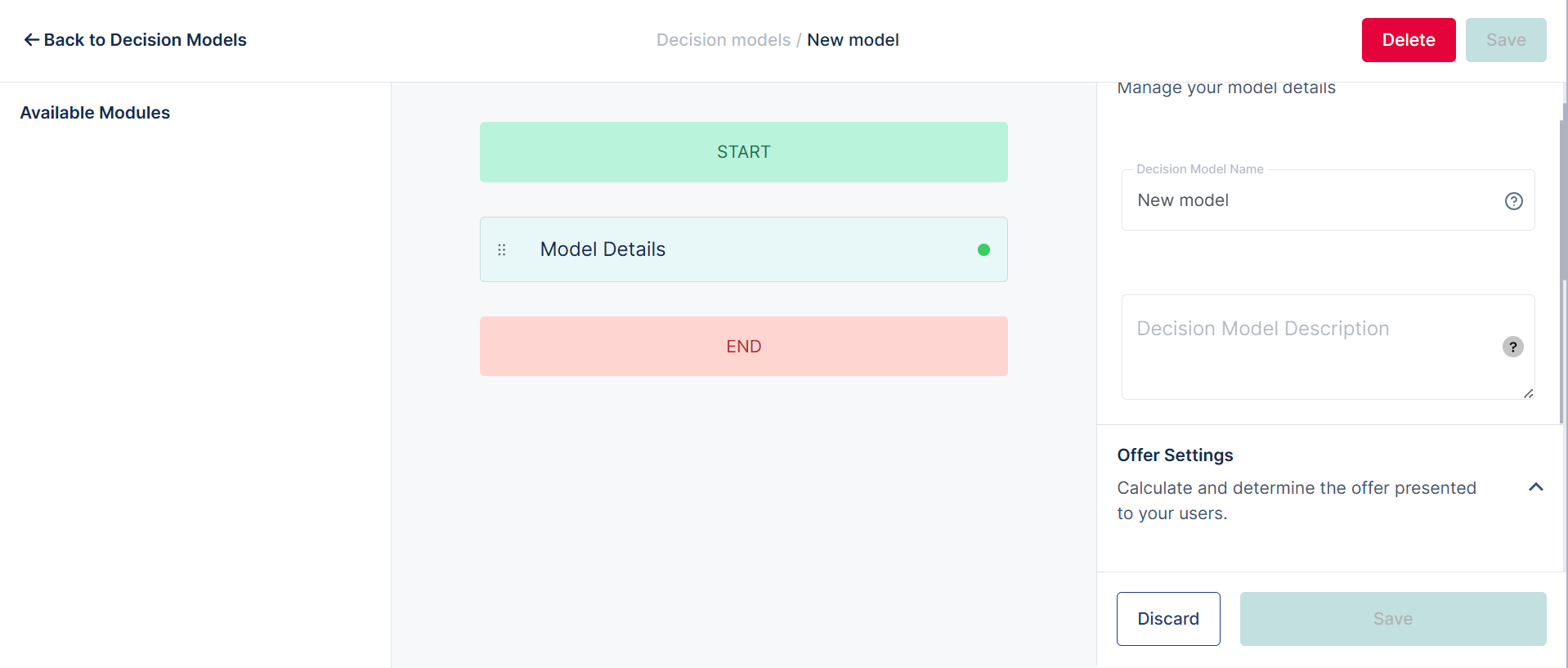
Task: Click the help icon in Decision Model Name
Action: [x=1513, y=201]
